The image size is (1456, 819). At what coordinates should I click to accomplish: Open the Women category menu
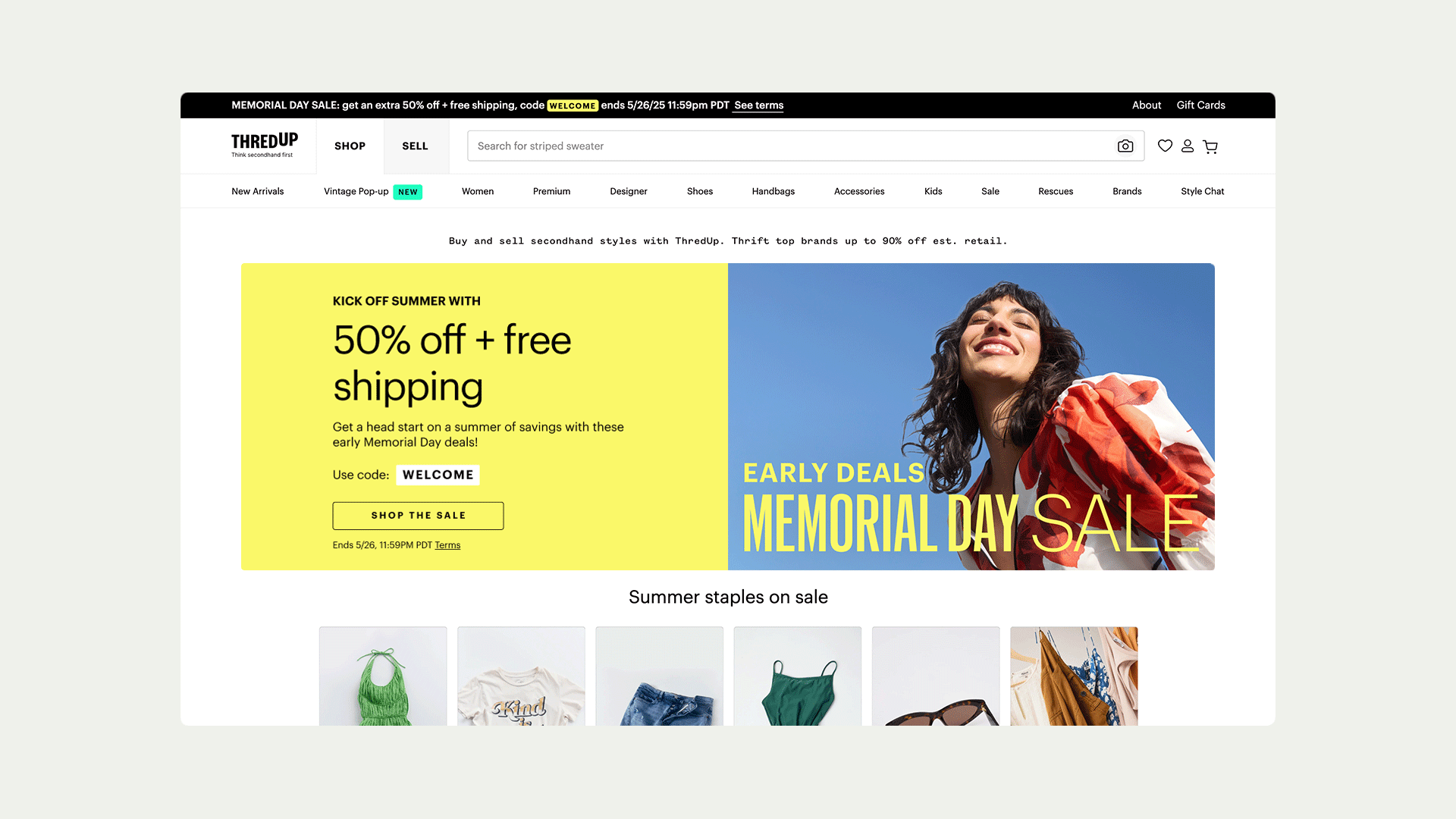point(478,191)
